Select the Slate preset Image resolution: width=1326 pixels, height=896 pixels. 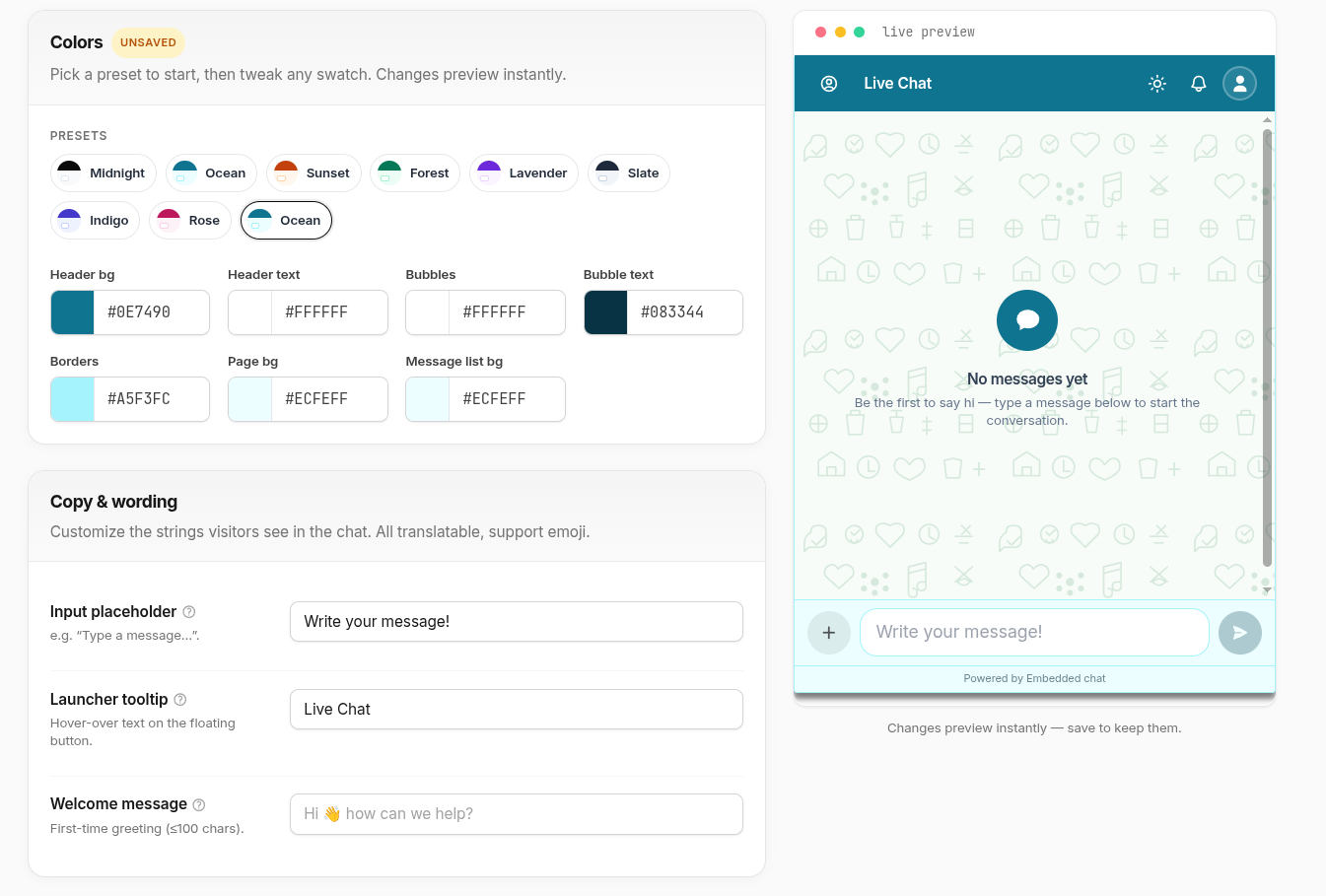629,173
